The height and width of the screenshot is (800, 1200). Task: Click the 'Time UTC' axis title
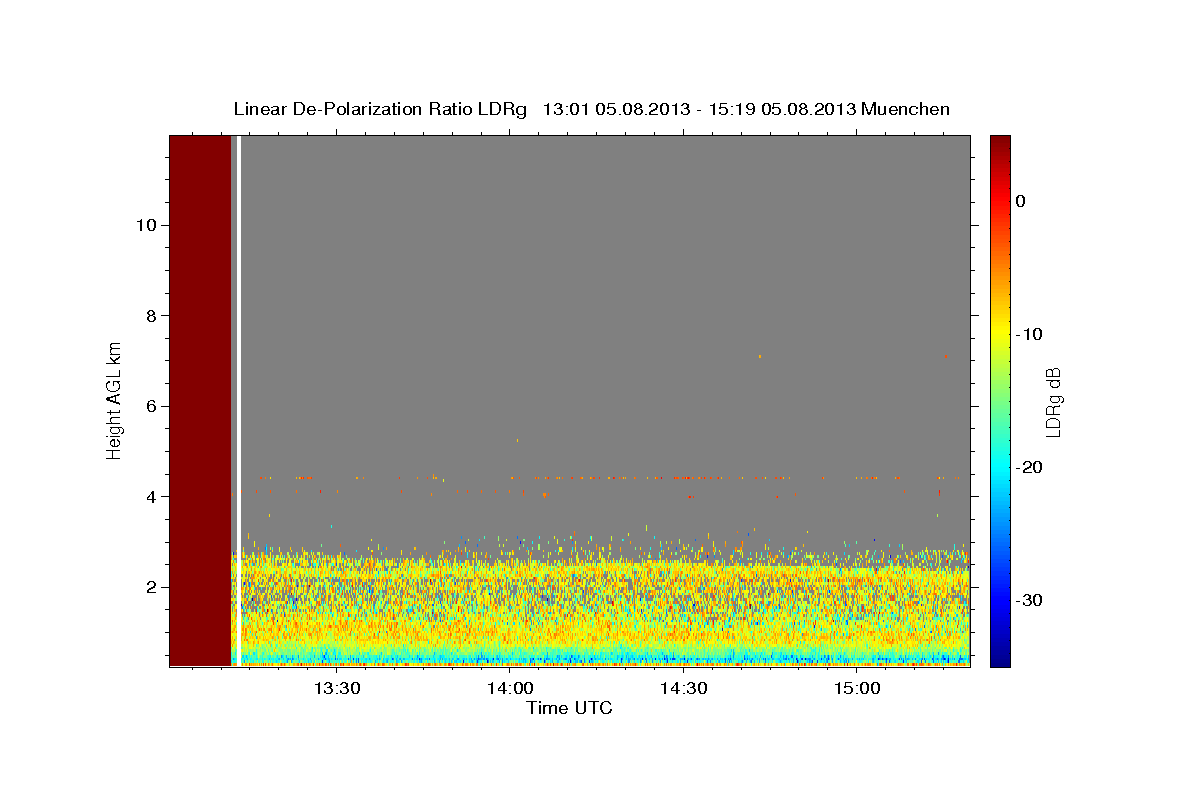569,708
